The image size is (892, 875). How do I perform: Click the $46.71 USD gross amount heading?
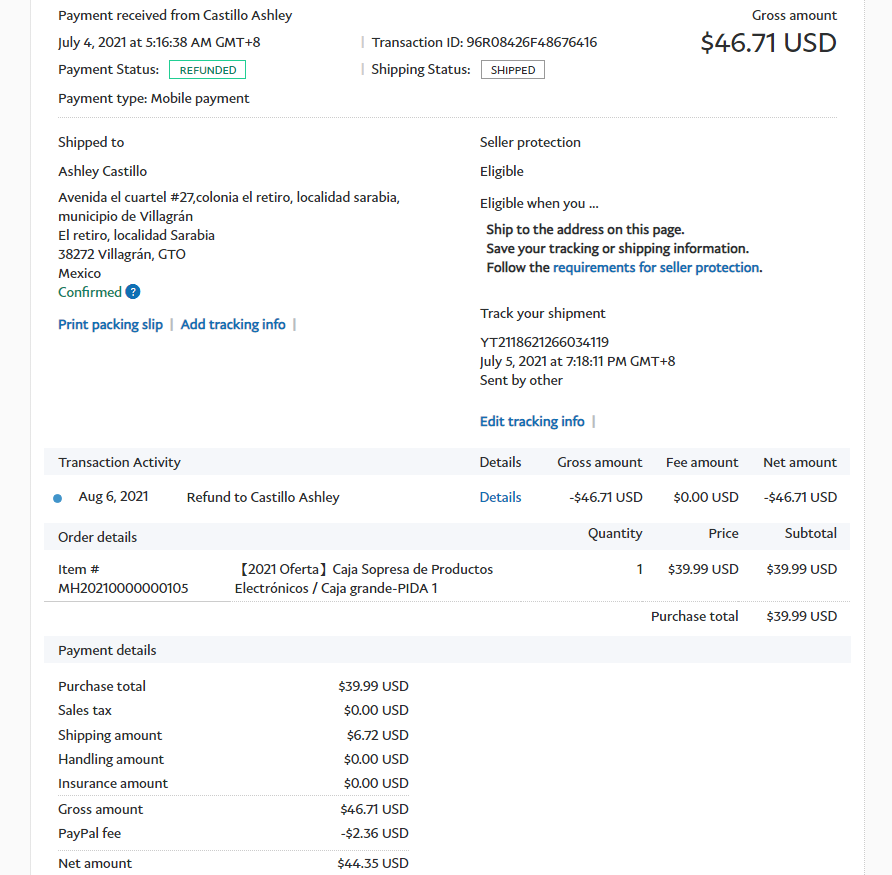coord(768,43)
